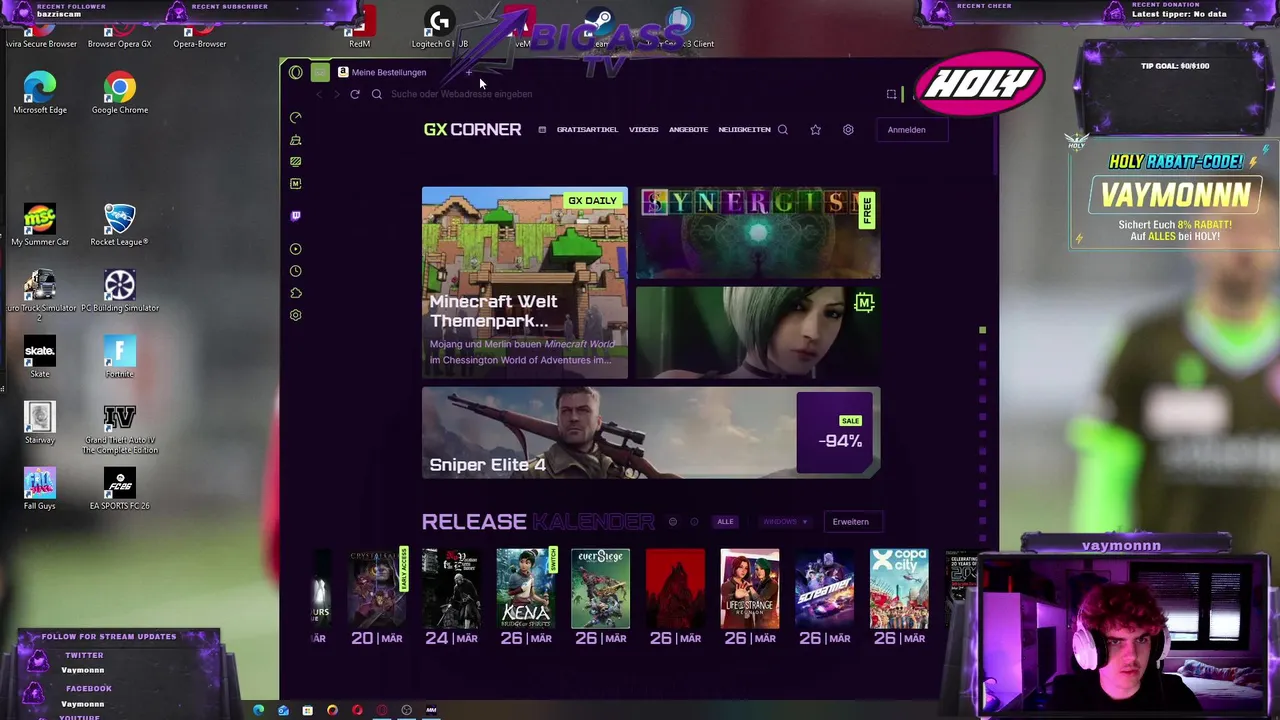Select the Microsoft Edge desktop icon
This screenshot has height=720, width=1280.
click(x=40, y=93)
